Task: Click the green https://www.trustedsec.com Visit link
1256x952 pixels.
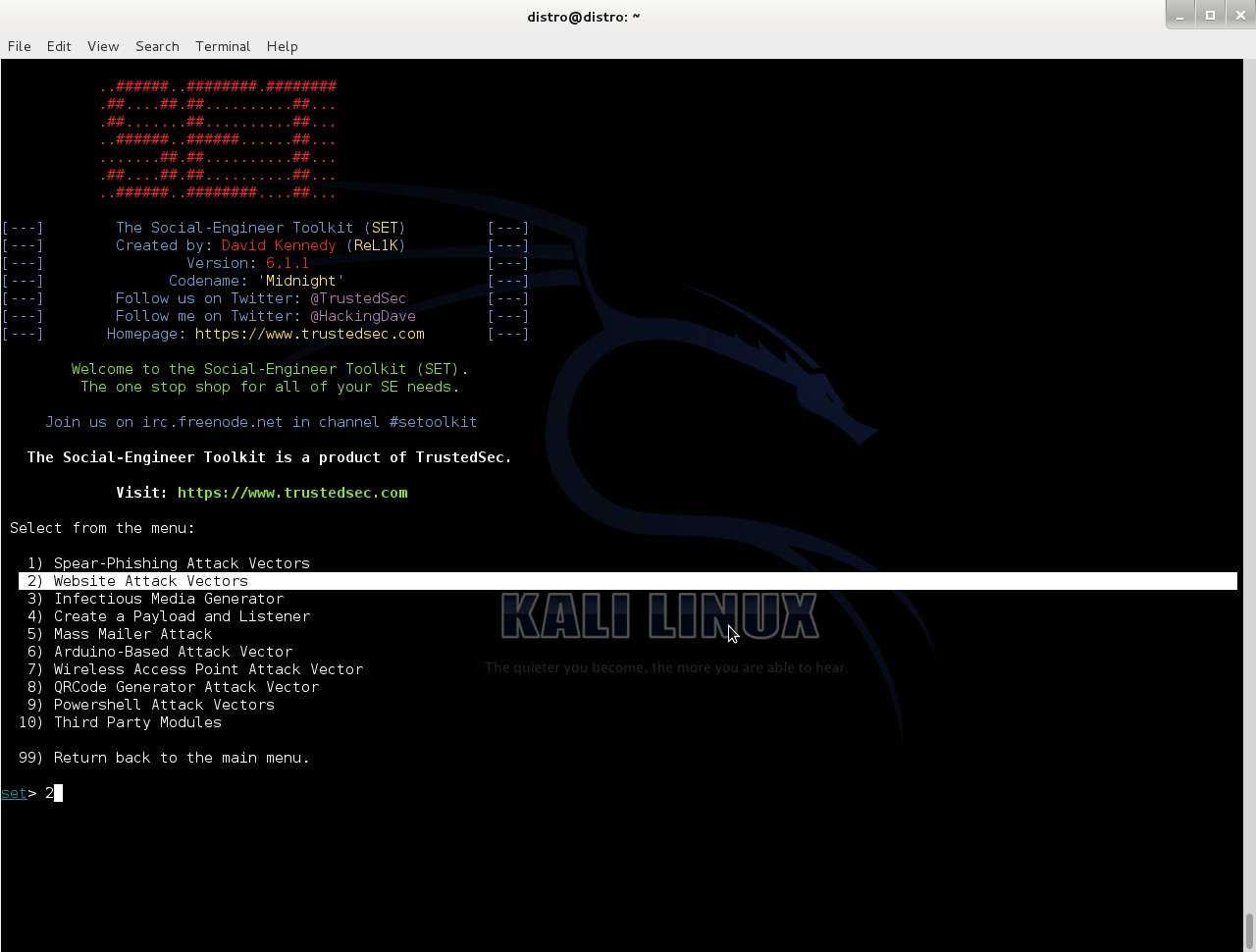Action: (x=292, y=493)
